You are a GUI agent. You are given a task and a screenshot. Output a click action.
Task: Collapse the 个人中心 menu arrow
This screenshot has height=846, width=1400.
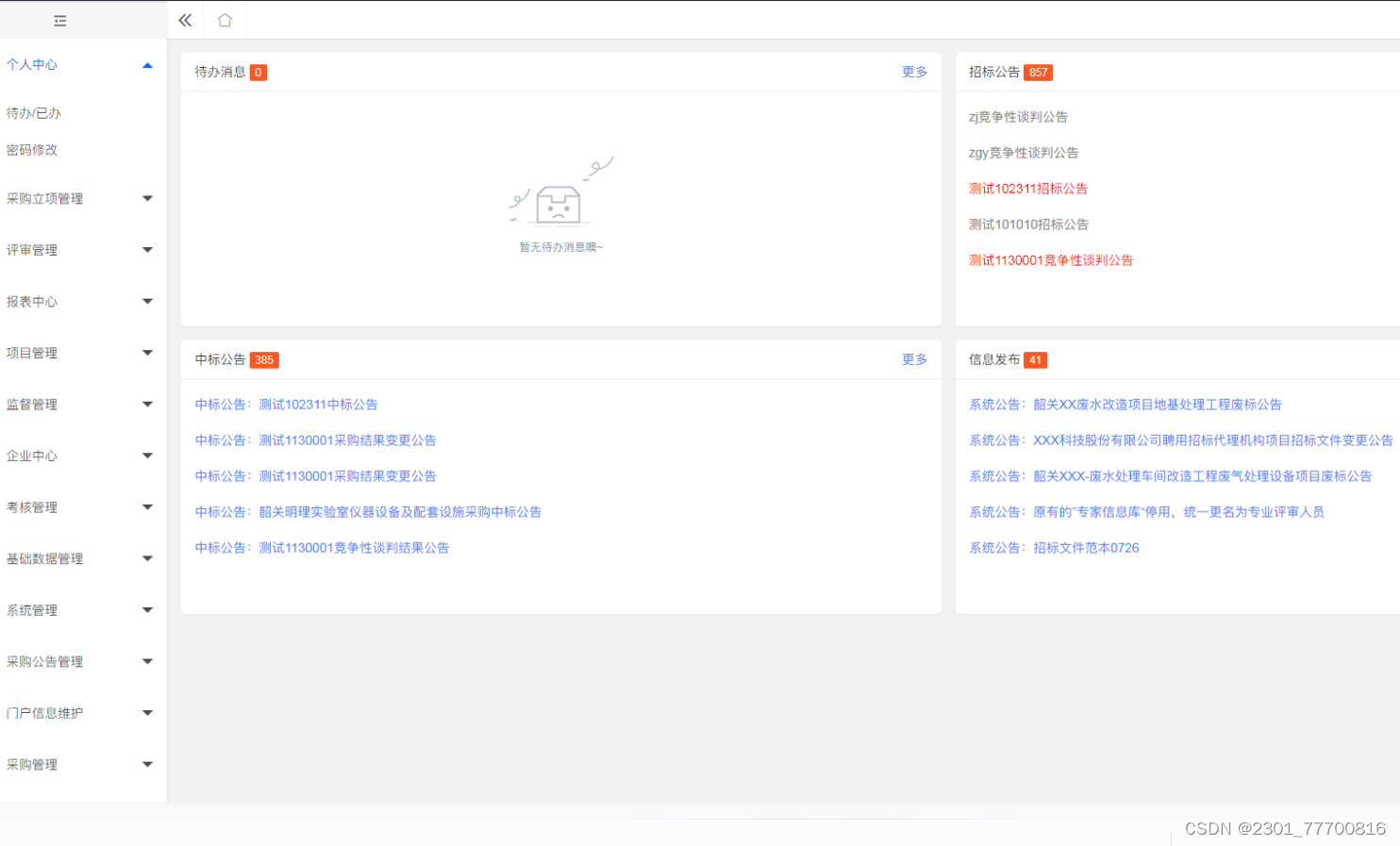[x=147, y=65]
